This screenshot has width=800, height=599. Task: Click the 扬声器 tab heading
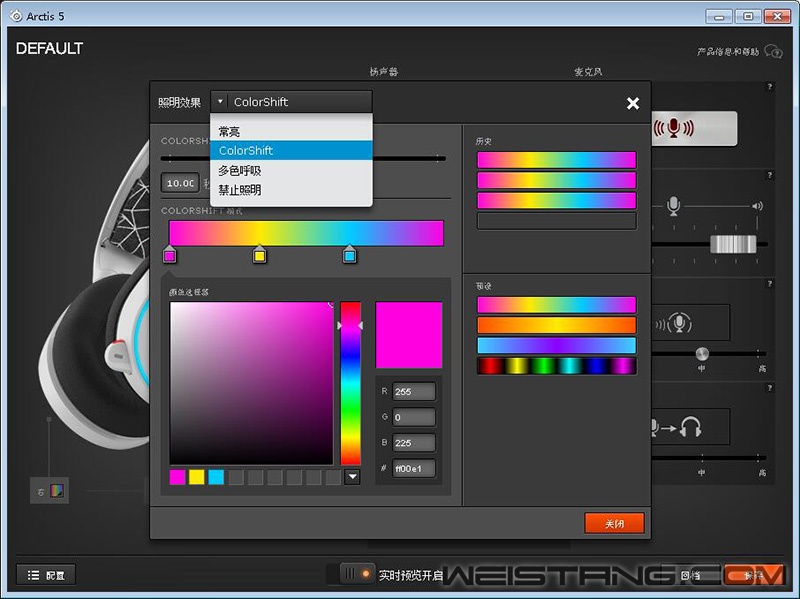pyautogui.click(x=384, y=72)
